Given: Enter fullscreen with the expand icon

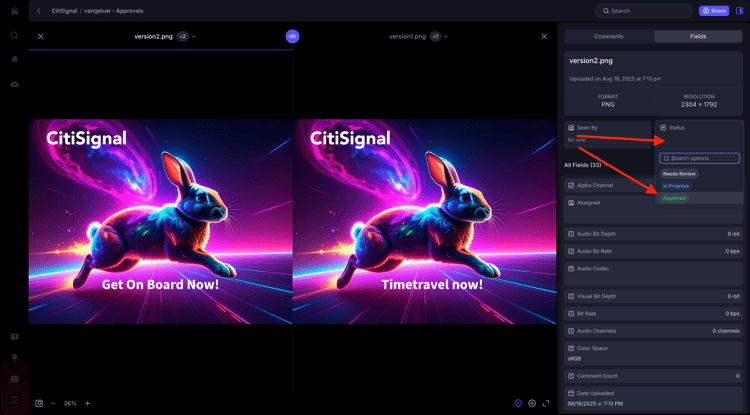Looking at the screenshot, I should tap(546, 404).
